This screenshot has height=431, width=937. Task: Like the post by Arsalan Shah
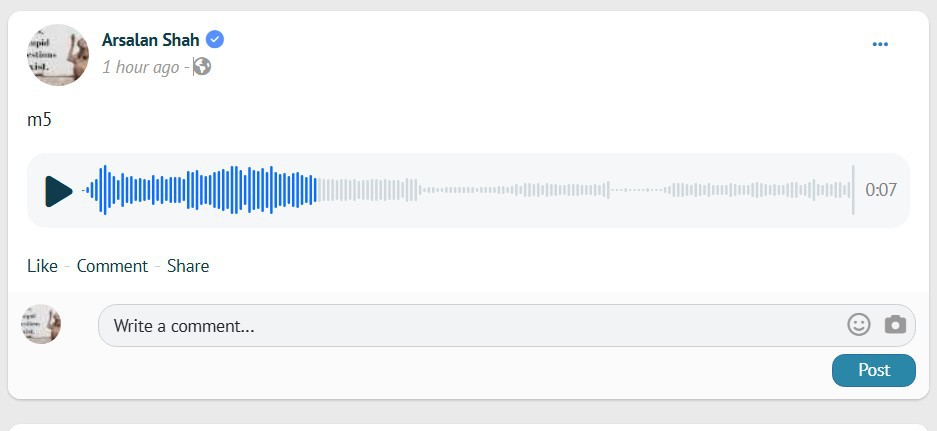[42, 266]
